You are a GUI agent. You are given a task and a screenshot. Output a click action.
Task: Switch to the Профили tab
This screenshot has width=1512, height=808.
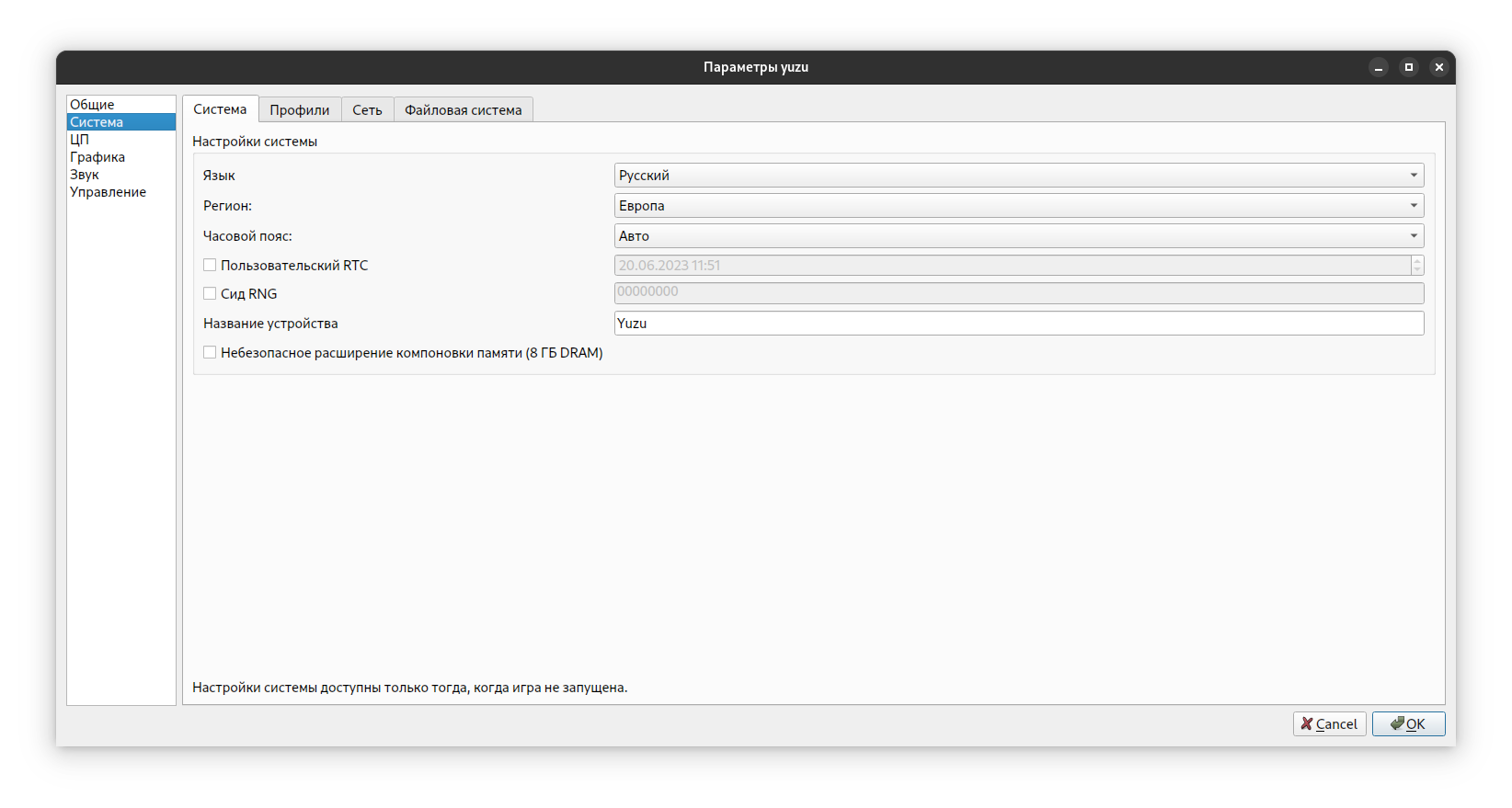coord(300,110)
